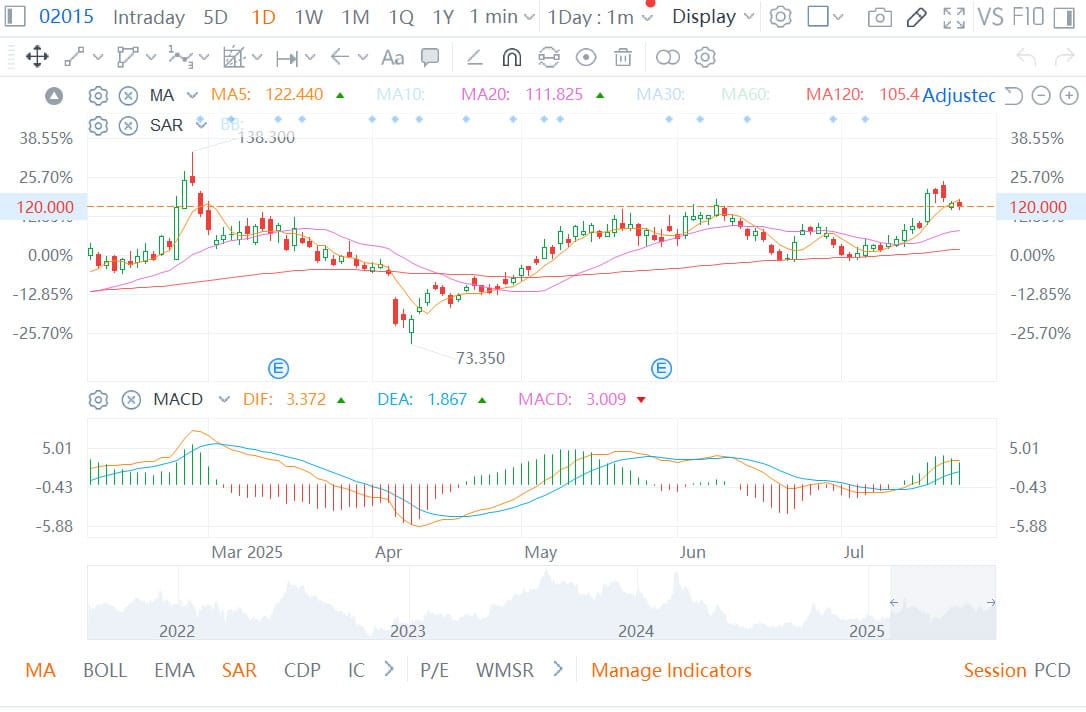Select the magnet snap drawing tool

(511, 57)
